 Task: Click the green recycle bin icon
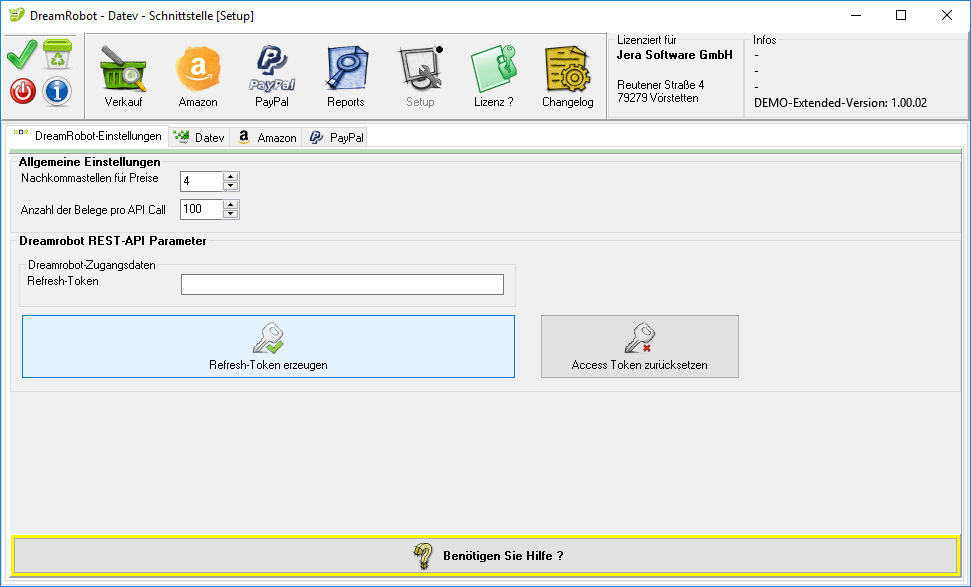click(x=57, y=54)
